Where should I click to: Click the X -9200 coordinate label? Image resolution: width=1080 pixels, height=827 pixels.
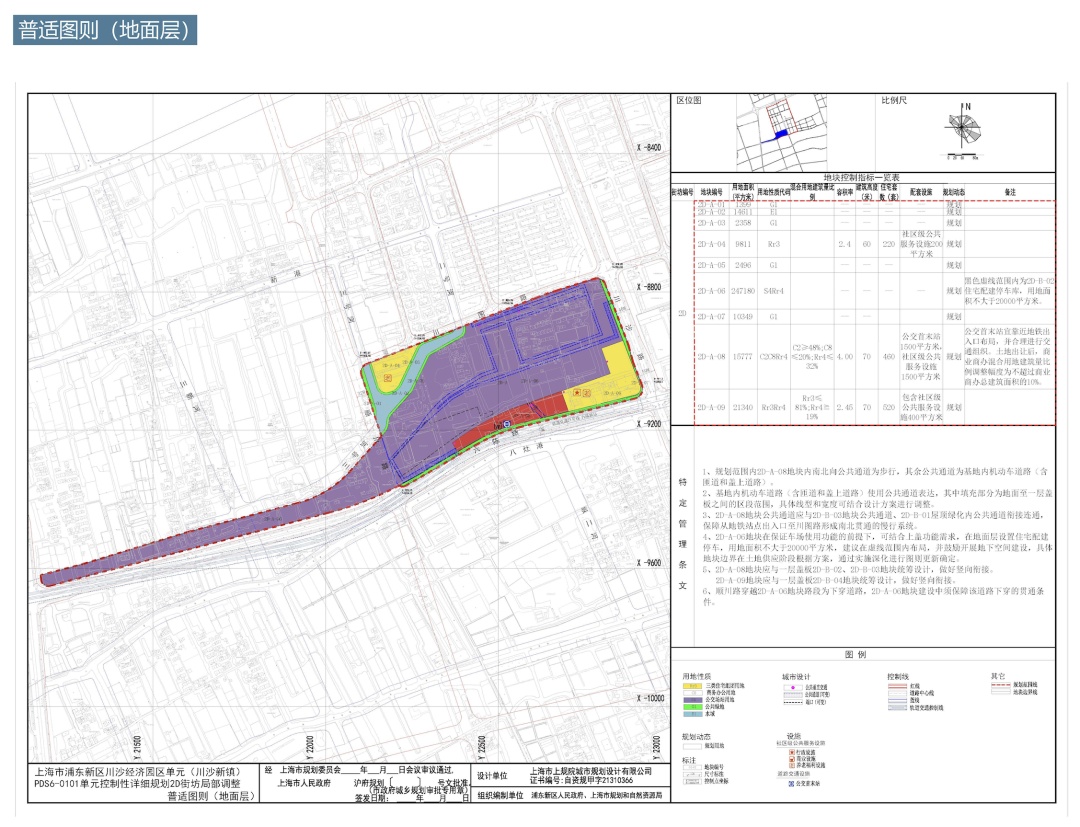point(648,423)
